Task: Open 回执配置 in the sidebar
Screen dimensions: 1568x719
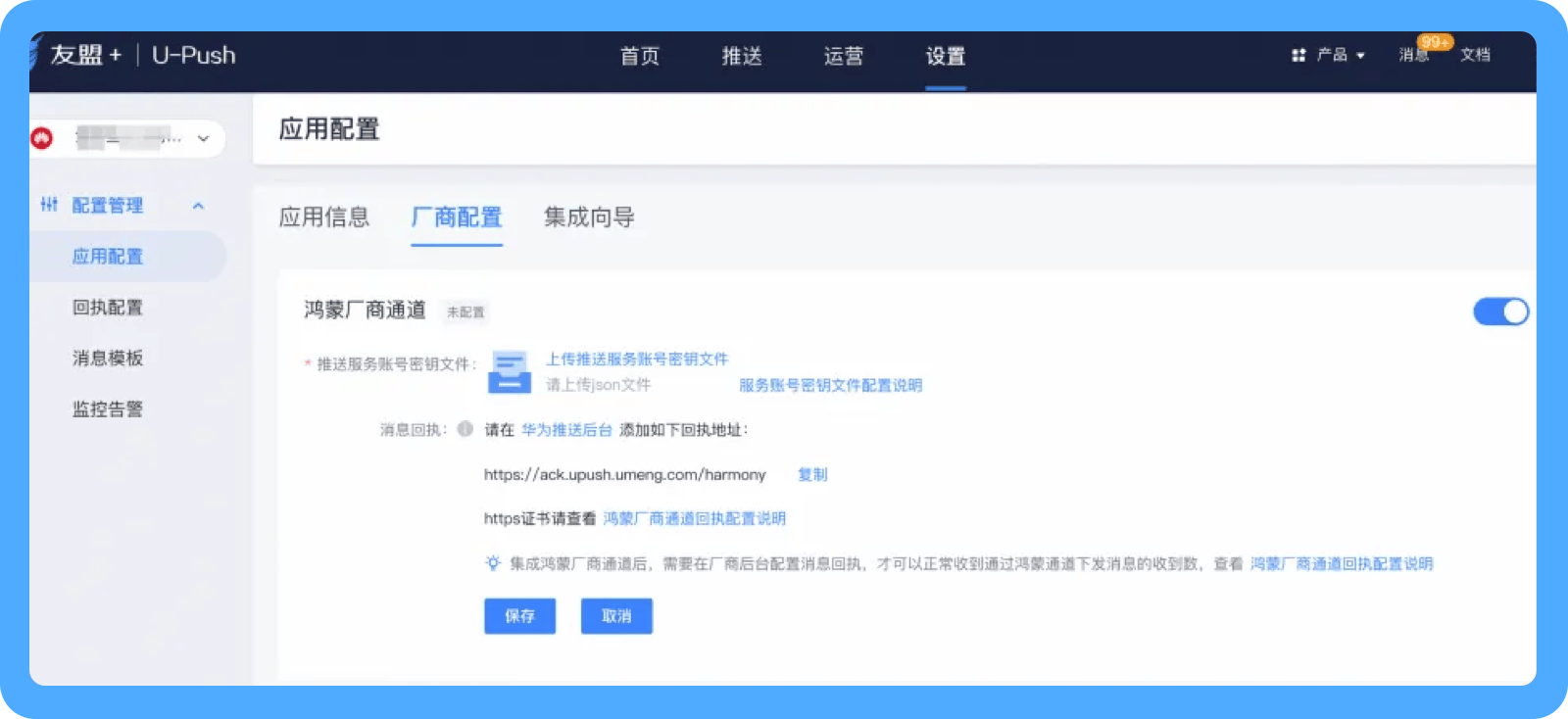Action: [x=108, y=308]
